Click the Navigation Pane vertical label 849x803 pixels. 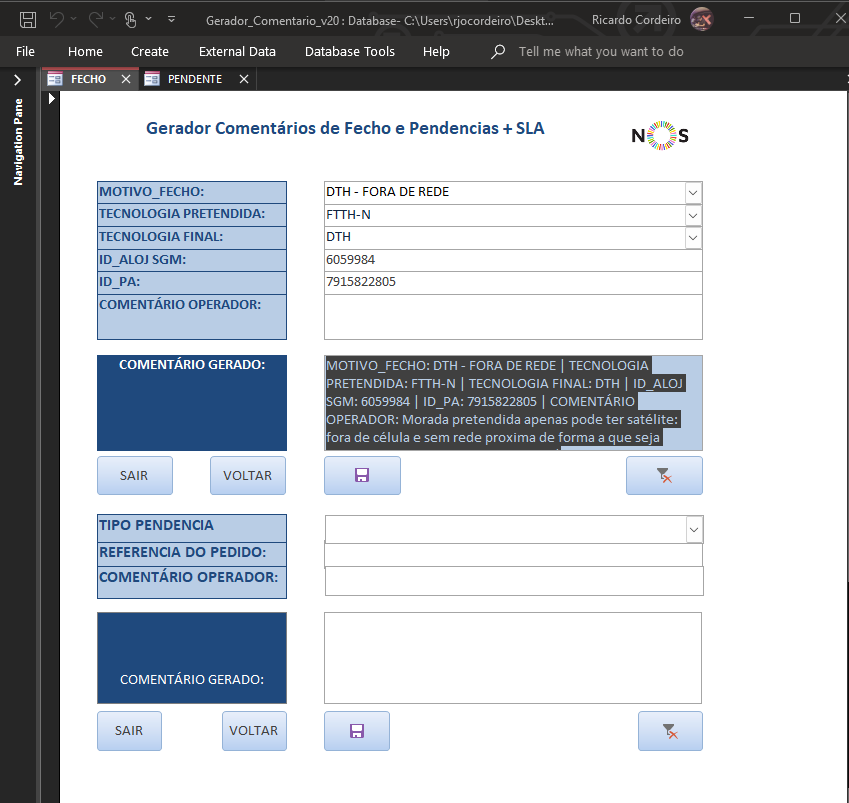click(18, 142)
